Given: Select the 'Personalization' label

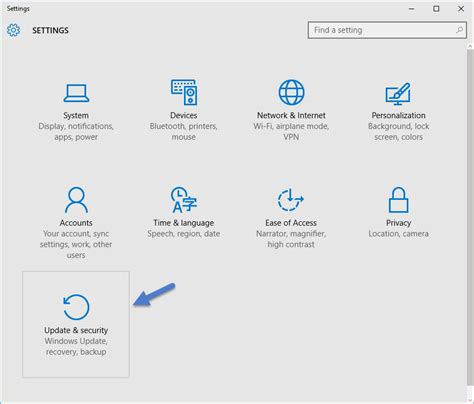Looking at the screenshot, I should pos(398,115).
